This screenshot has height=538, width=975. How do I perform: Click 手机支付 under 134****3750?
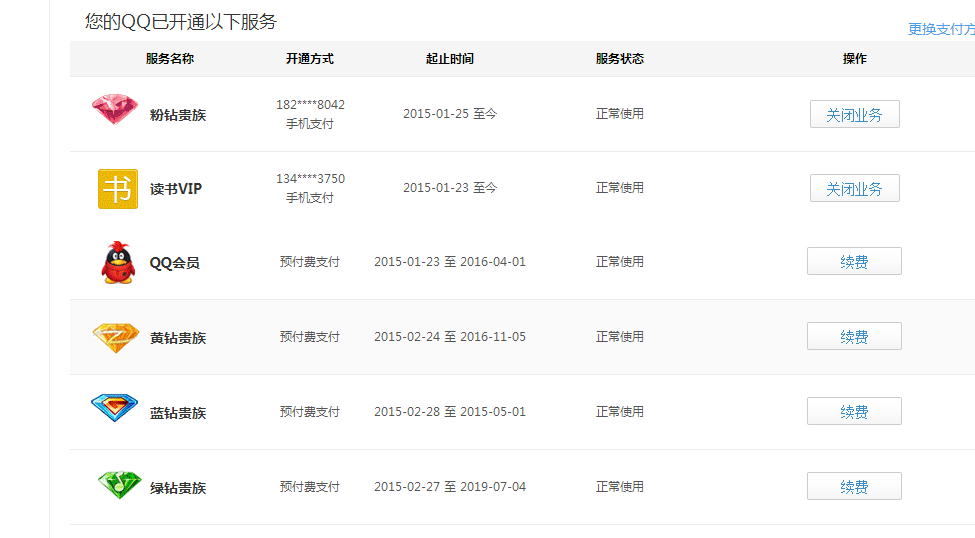[x=310, y=198]
